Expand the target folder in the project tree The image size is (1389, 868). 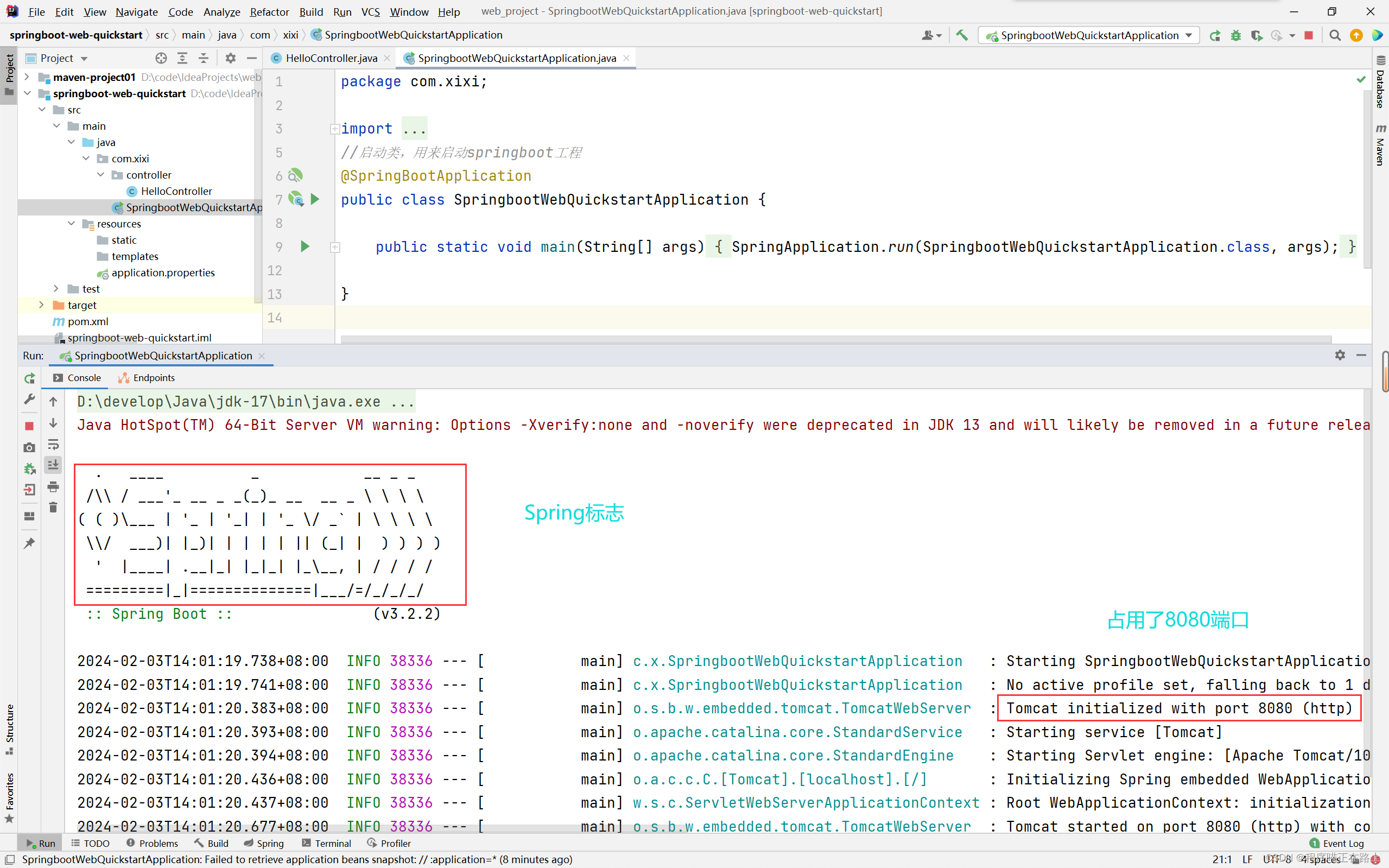pos(41,305)
